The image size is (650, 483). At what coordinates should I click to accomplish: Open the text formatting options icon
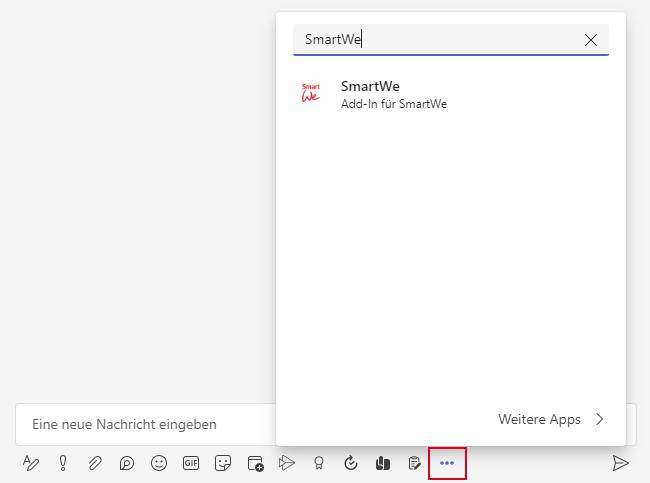(30, 463)
